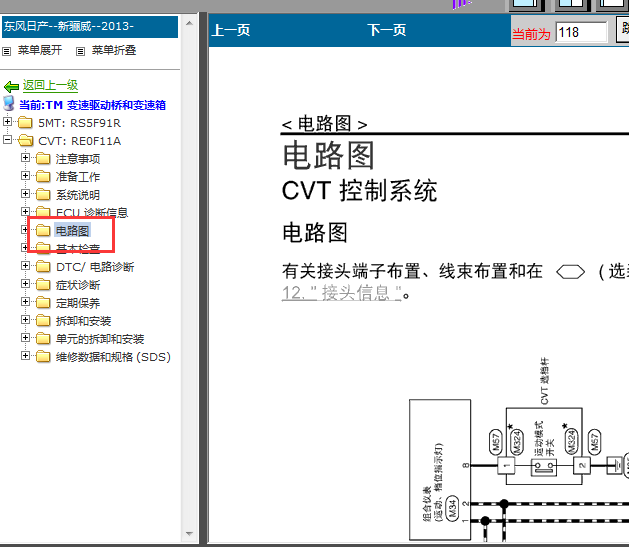Expand the 准备工作 folder

click(25, 176)
